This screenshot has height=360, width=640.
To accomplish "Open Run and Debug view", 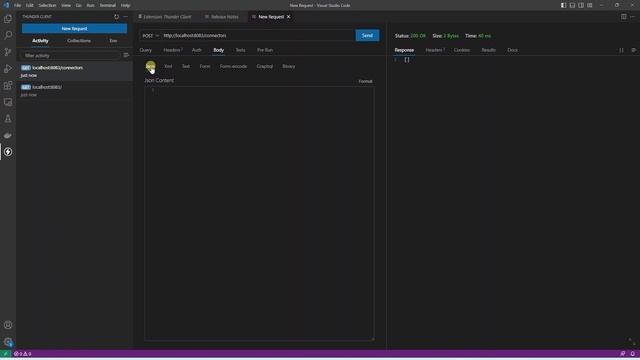I will point(8,69).
